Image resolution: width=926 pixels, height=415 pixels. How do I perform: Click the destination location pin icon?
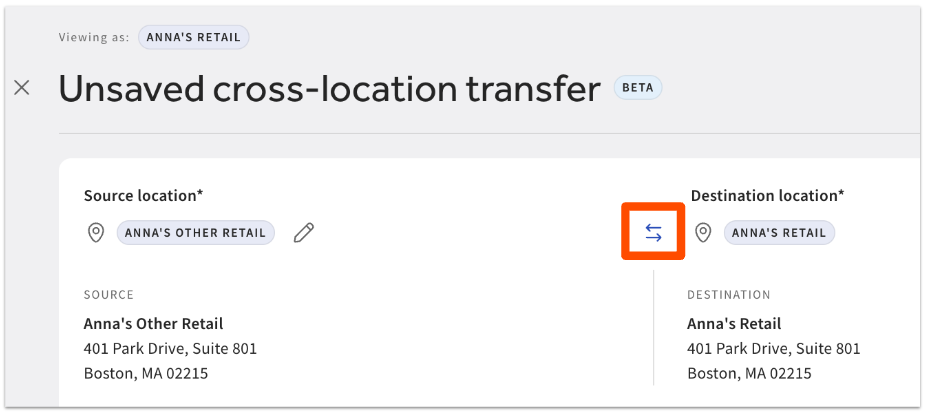pos(703,233)
